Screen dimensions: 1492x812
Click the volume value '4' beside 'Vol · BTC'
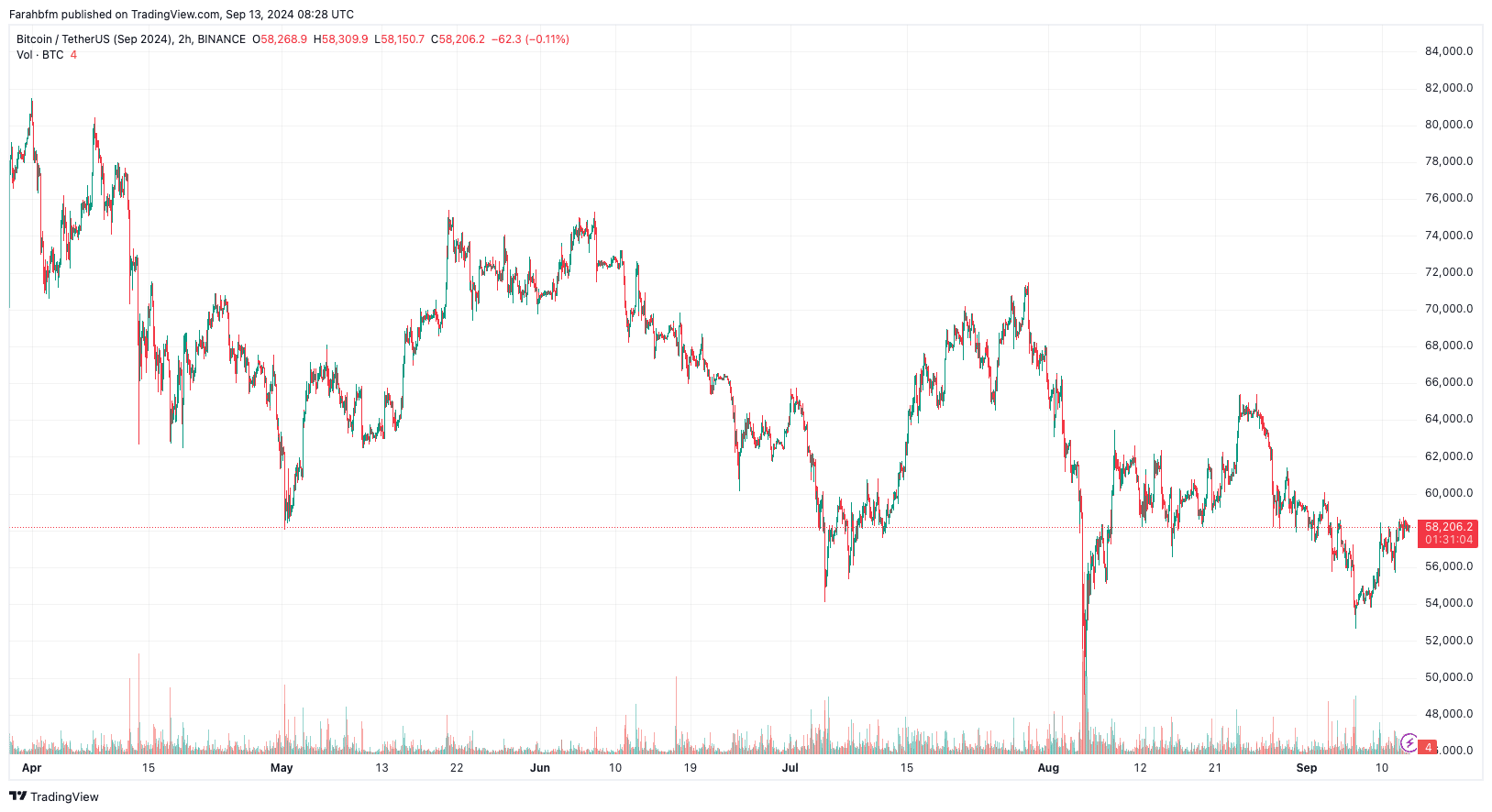point(73,55)
